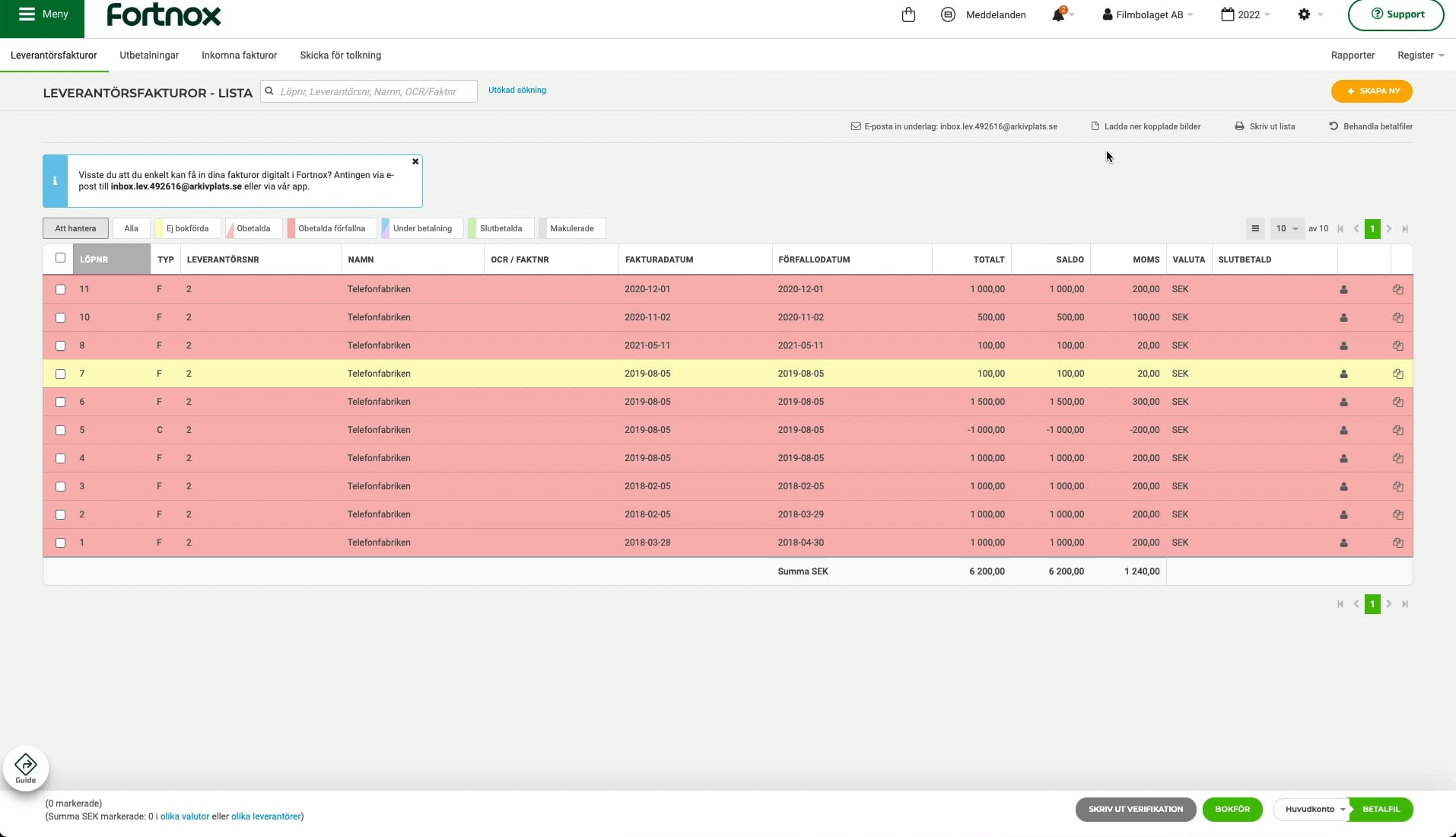Screen dimensions: 1456x837
Task: Open list column settings icon
Action: click(1255, 228)
